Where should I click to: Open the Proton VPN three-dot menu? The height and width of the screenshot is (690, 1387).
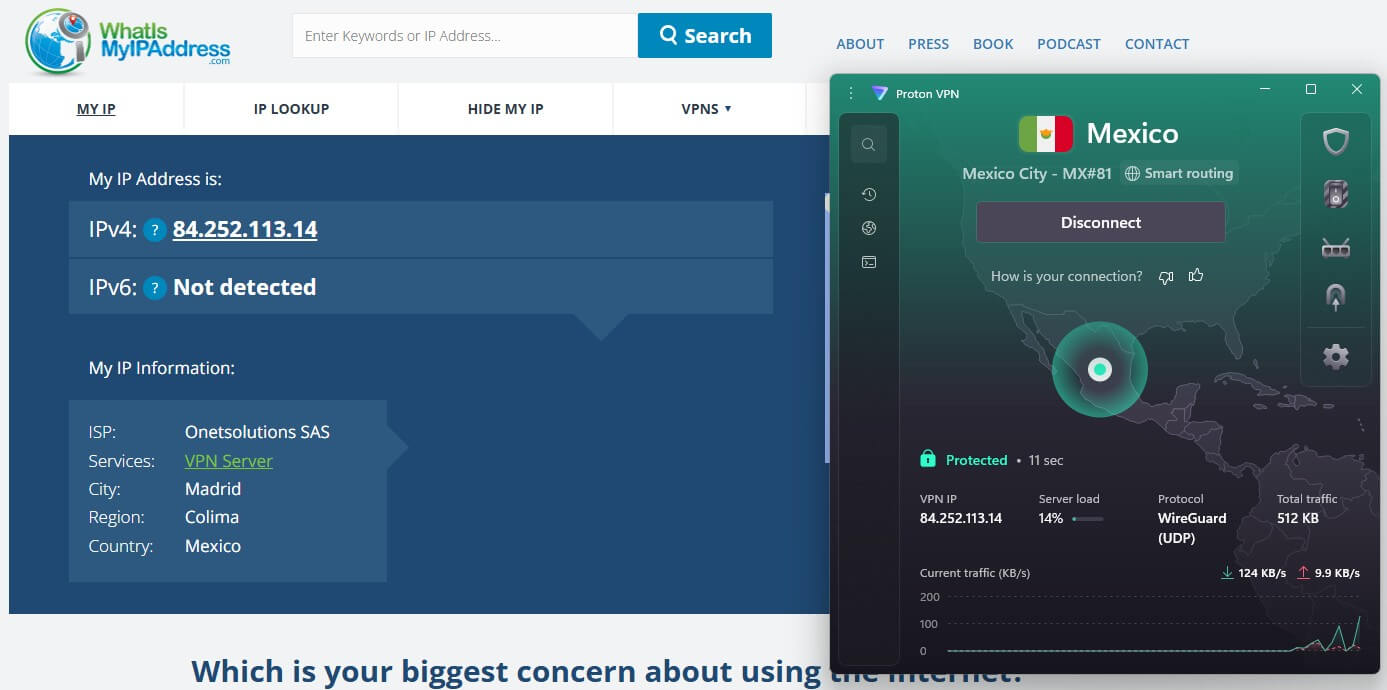tap(851, 93)
